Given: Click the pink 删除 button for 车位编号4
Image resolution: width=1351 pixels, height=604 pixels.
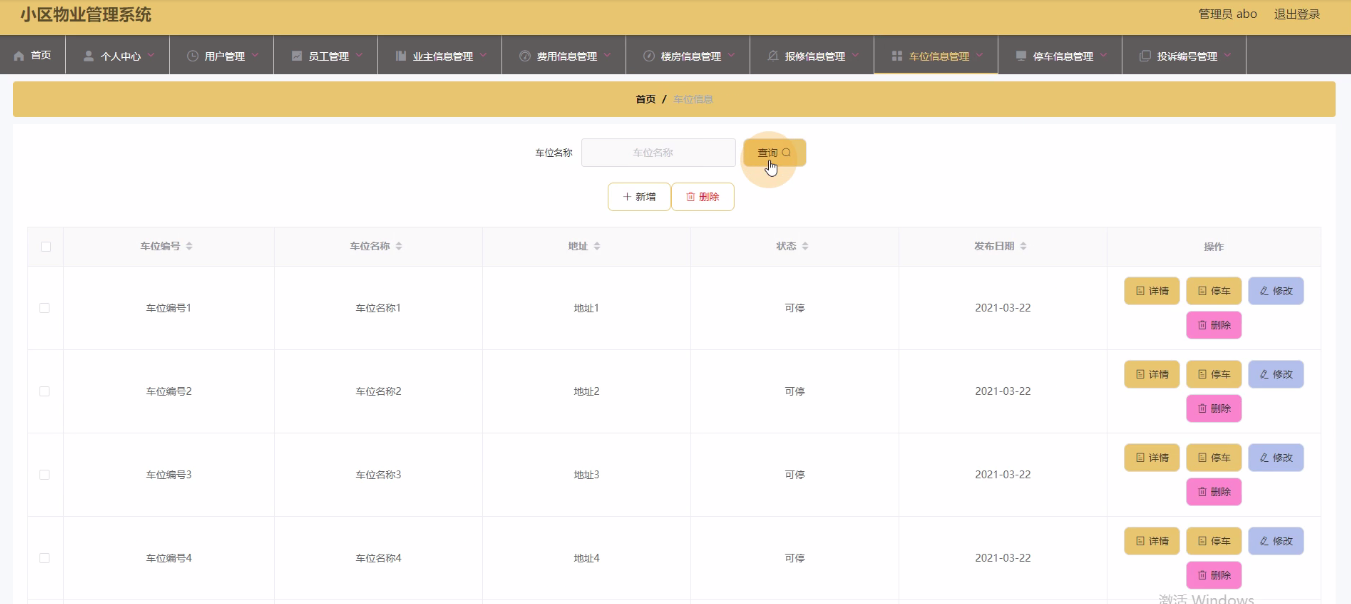Looking at the screenshot, I should [1214, 575].
